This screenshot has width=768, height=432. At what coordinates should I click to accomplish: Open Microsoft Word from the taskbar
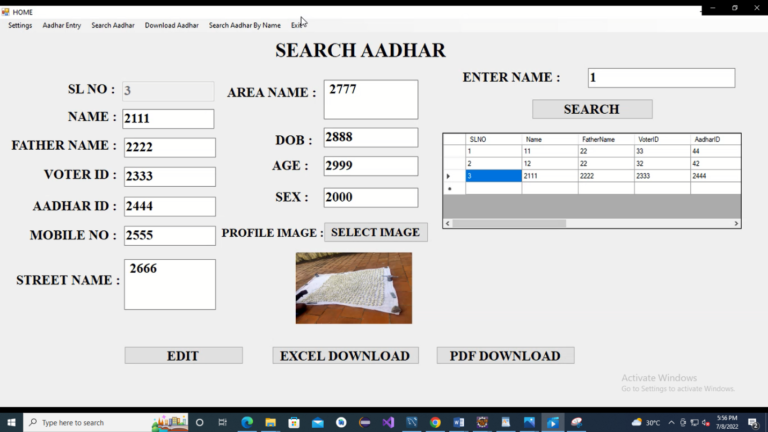pos(458,422)
